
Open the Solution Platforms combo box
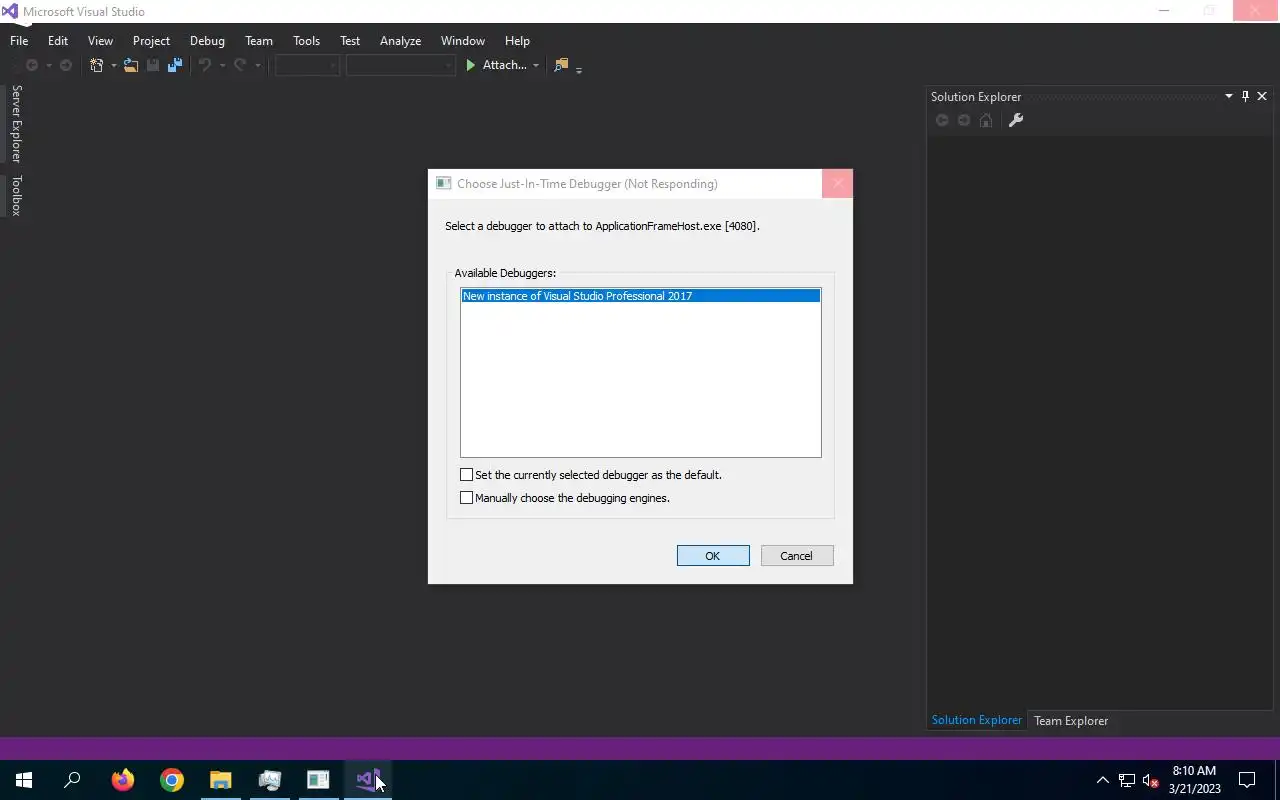(x=400, y=65)
